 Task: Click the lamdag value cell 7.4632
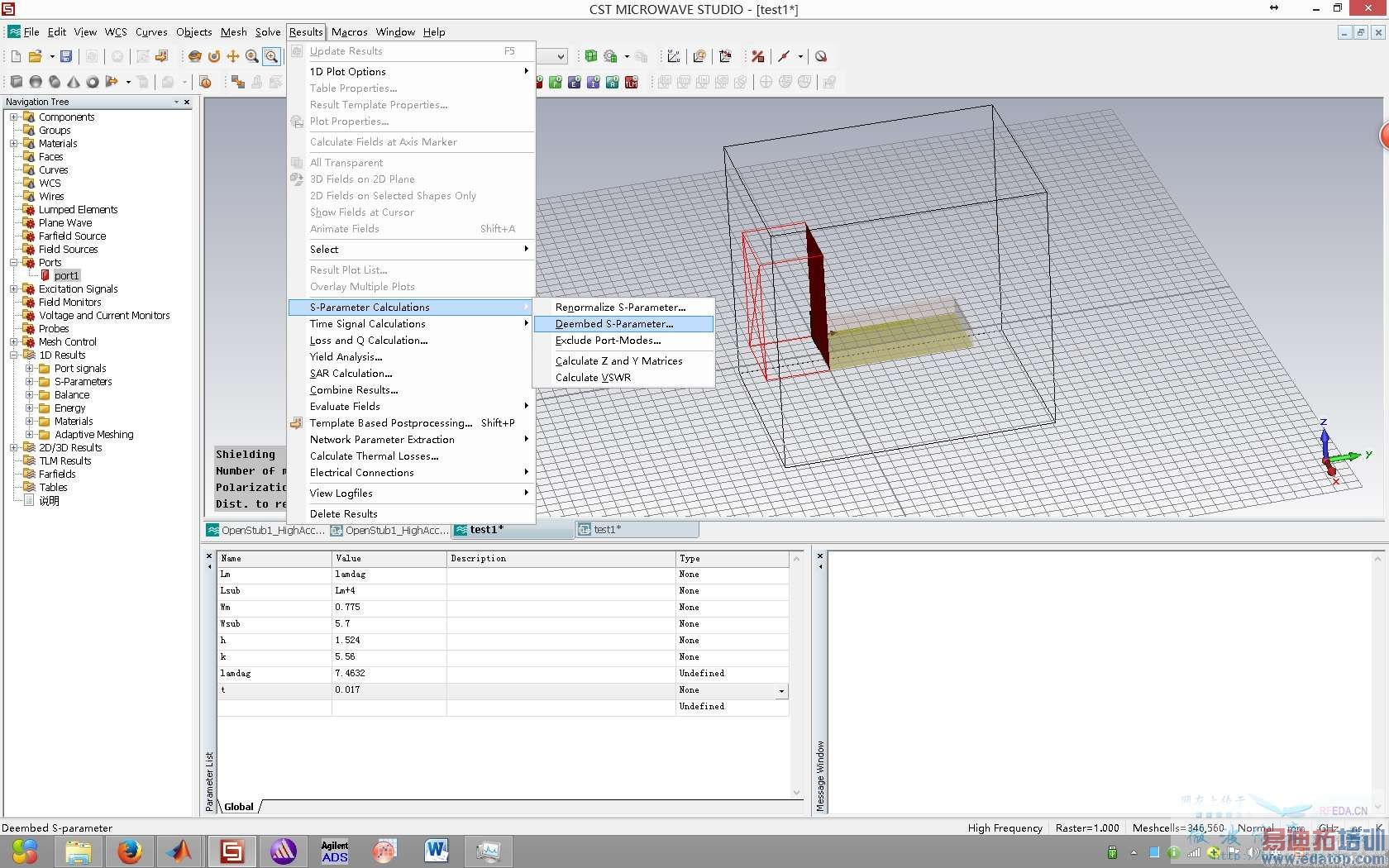[389, 674]
